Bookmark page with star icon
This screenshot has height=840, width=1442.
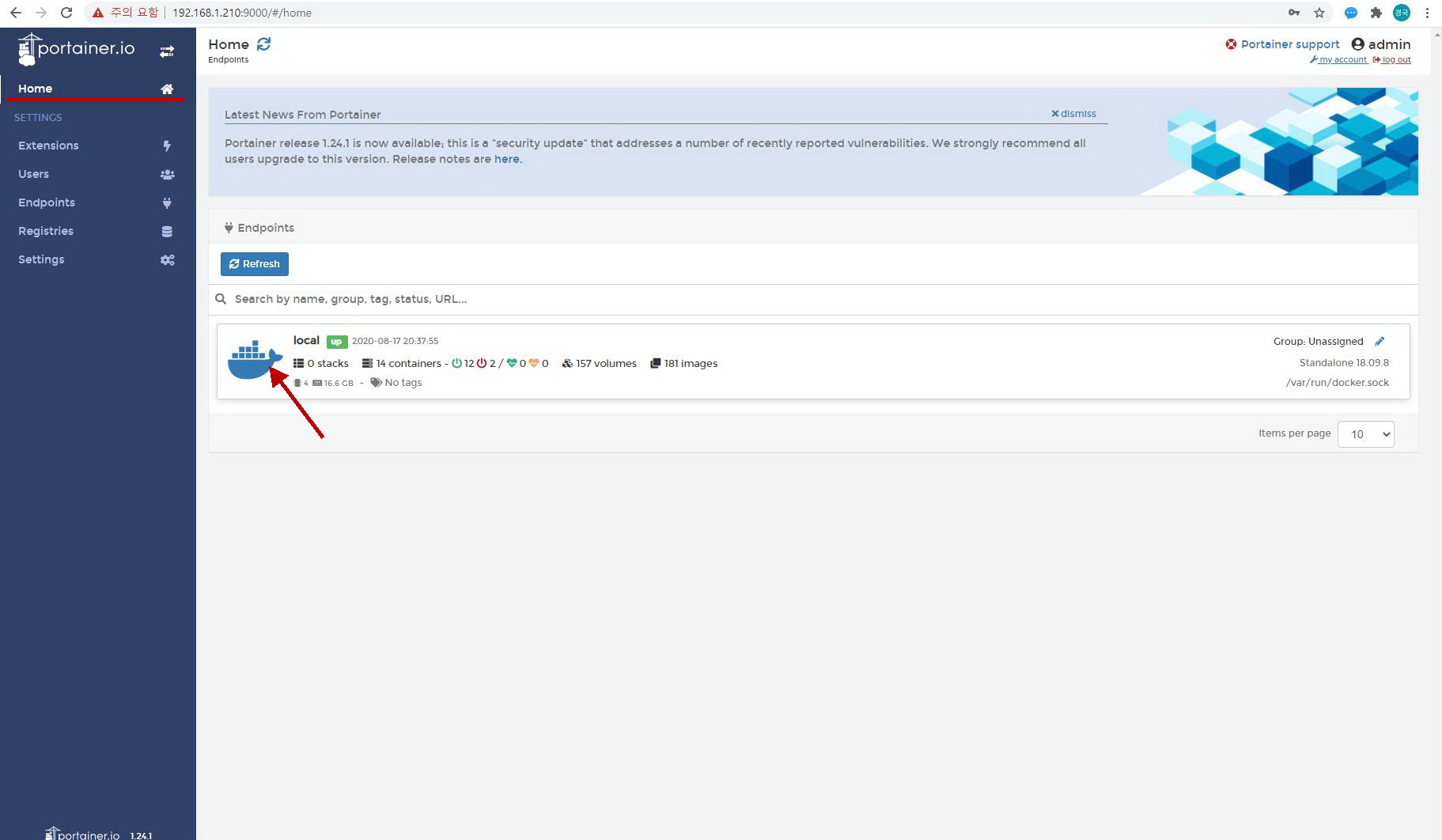tap(1319, 13)
